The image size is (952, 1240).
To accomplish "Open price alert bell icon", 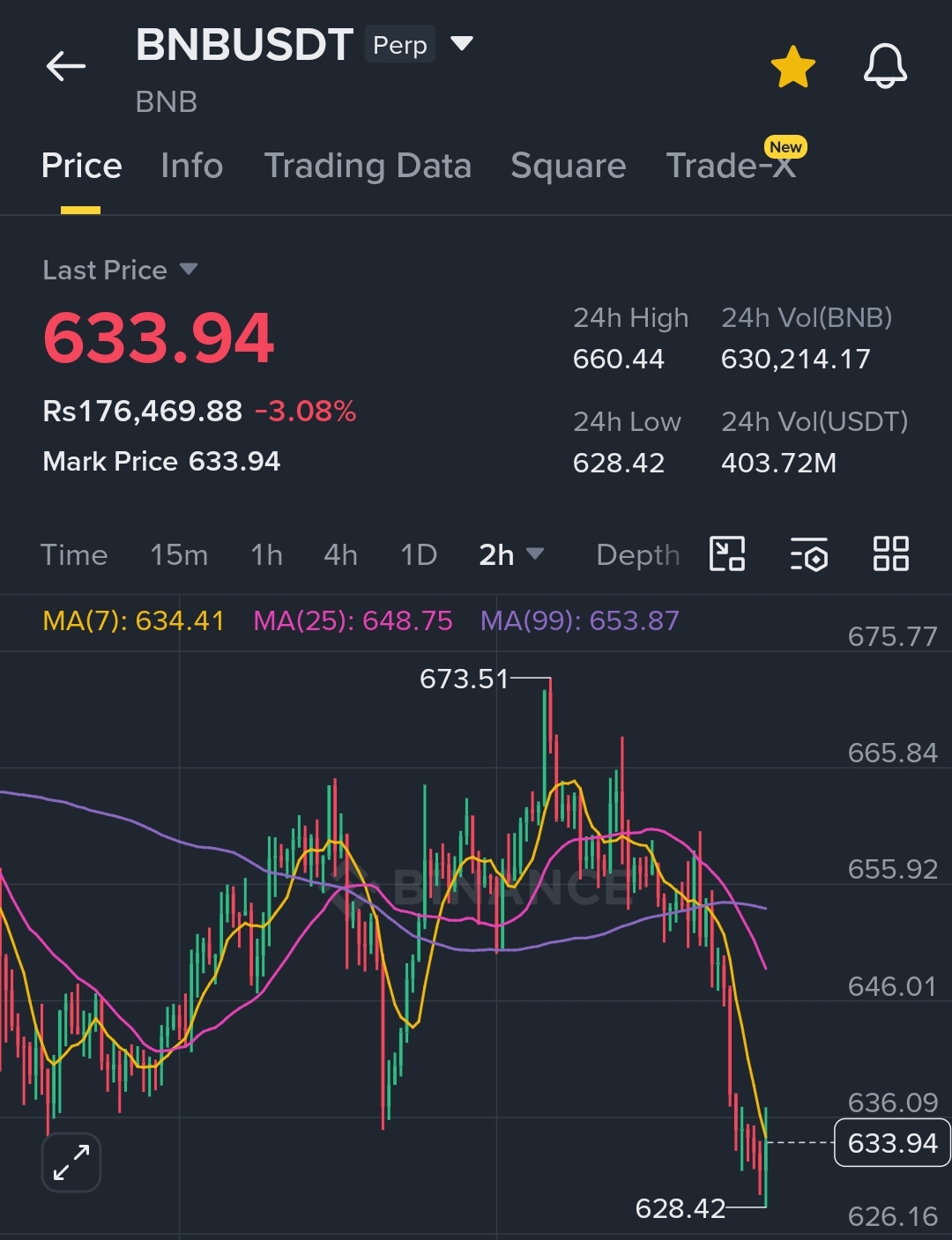I will click(x=885, y=66).
